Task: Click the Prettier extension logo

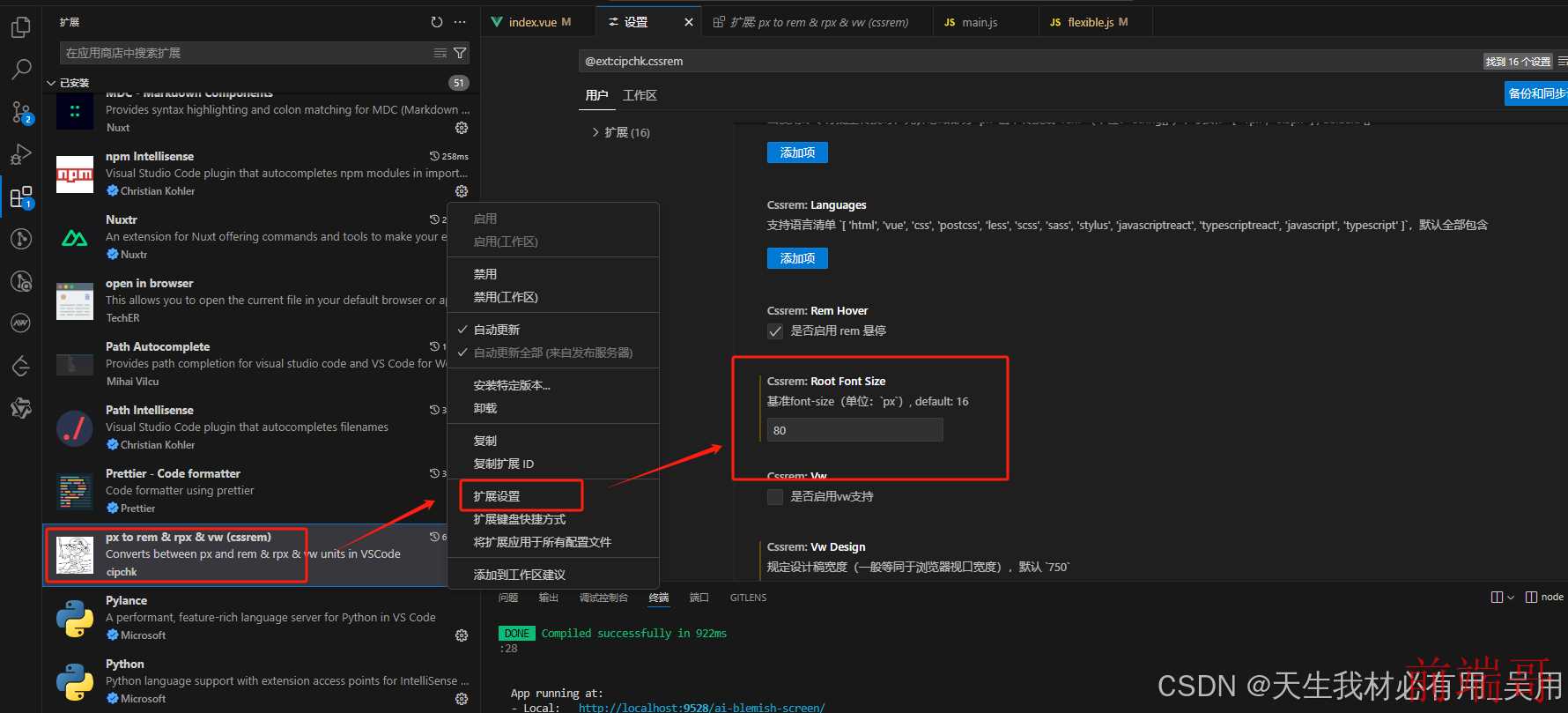Action: click(75, 492)
